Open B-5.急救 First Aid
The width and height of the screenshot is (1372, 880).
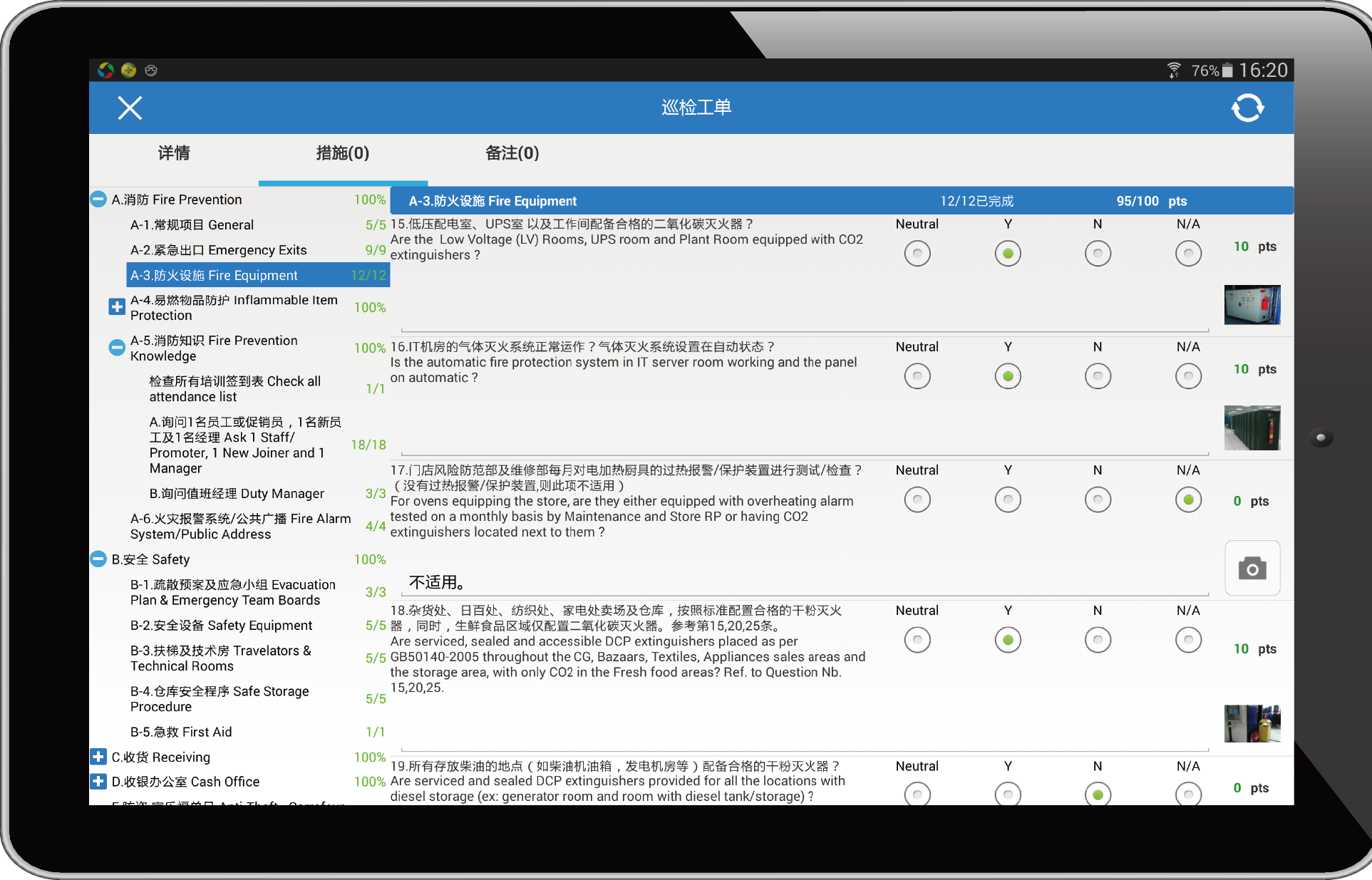click(258, 732)
